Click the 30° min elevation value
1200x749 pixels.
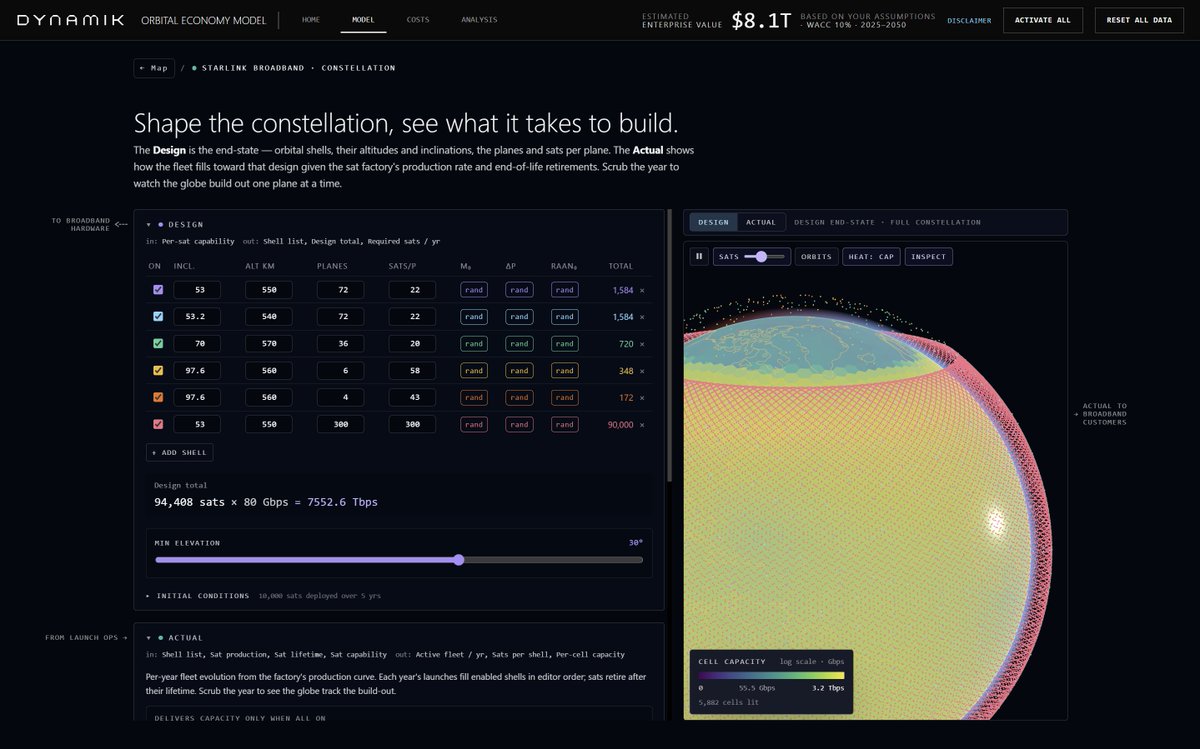click(x=635, y=543)
